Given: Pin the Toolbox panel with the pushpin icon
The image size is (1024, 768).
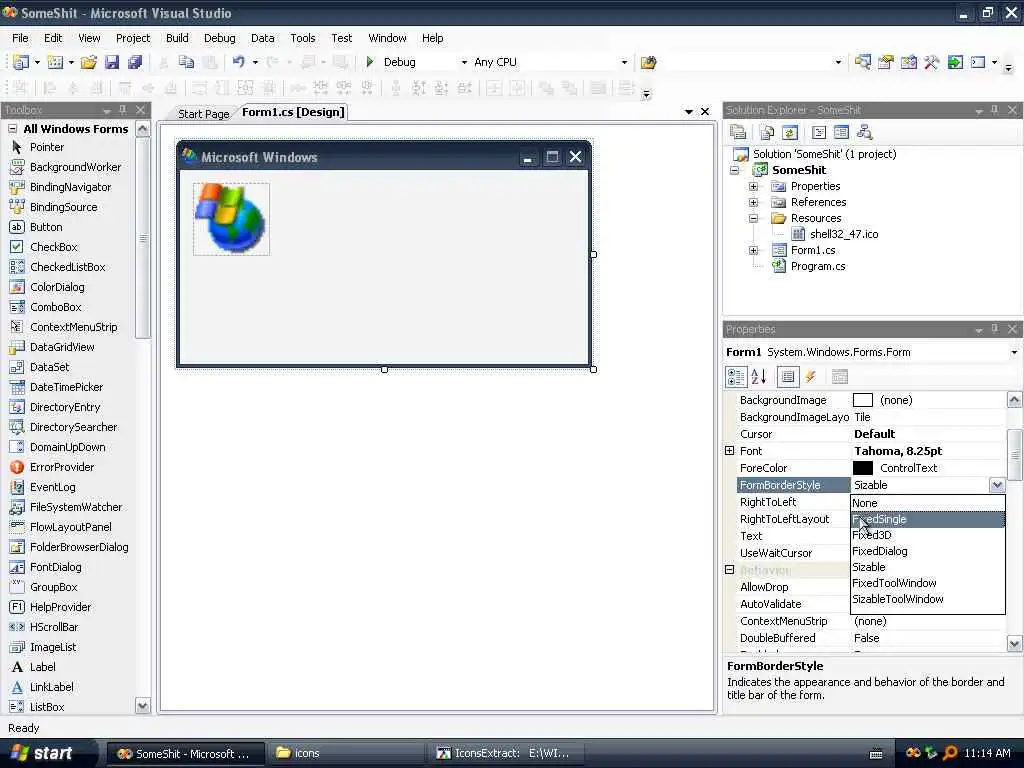Looking at the screenshot, I should [x=123, y=110].
